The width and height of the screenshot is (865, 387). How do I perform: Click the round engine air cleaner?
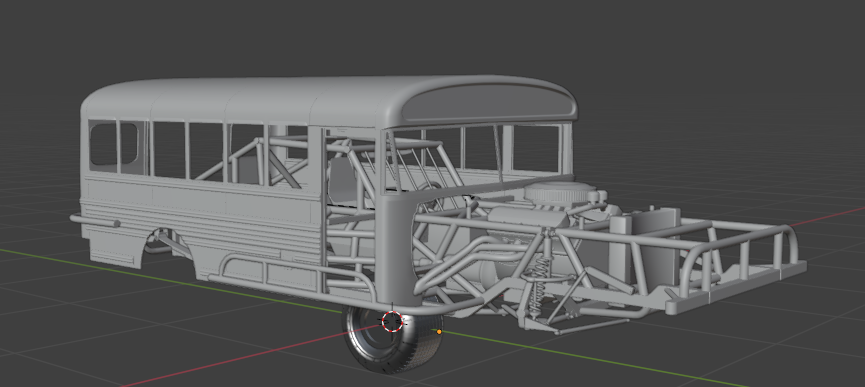[560, 194]
